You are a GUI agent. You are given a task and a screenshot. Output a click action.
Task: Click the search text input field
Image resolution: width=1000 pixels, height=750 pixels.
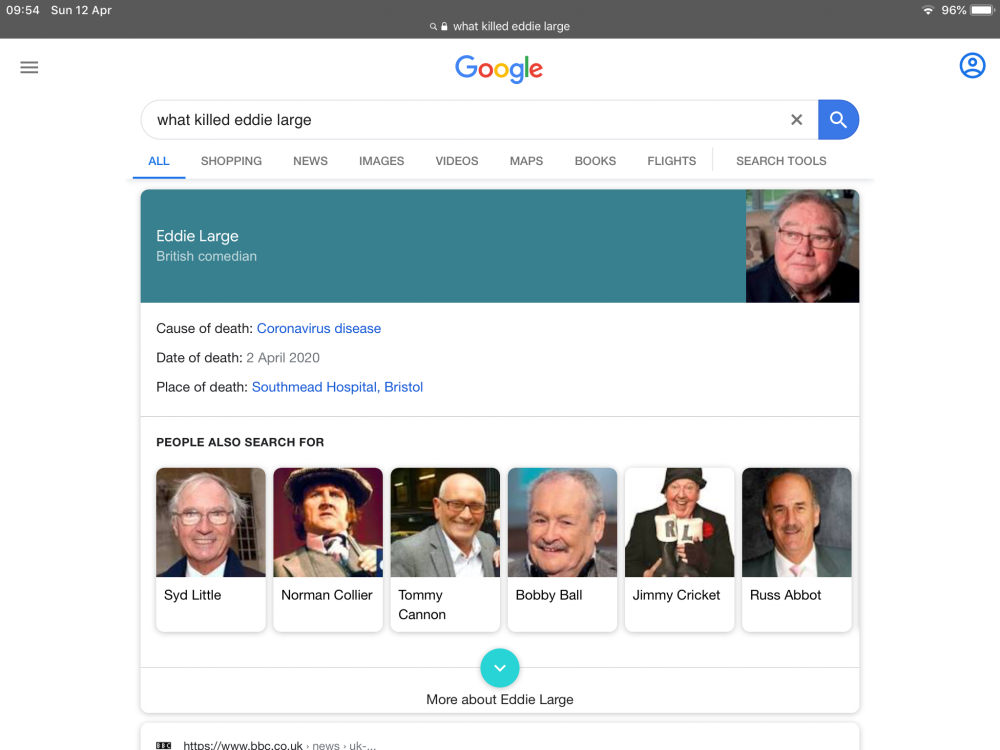[464, 120]
